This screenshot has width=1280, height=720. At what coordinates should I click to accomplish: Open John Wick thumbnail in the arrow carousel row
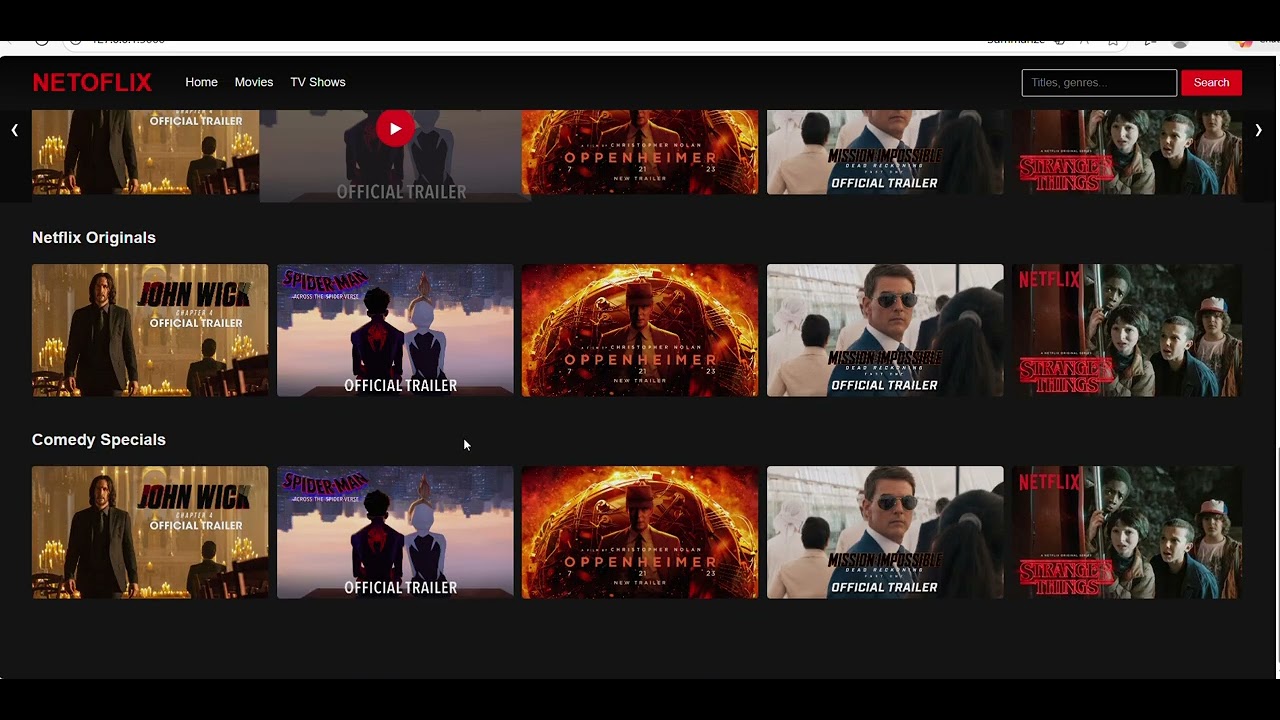coord(146,152)
